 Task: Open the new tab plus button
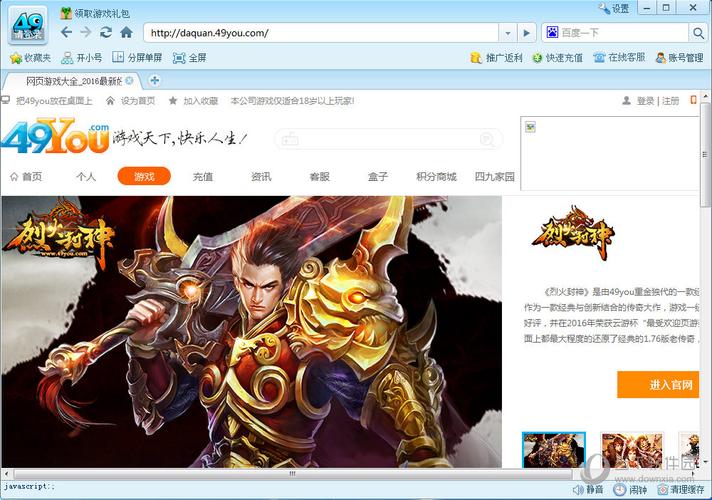point(155,80)
